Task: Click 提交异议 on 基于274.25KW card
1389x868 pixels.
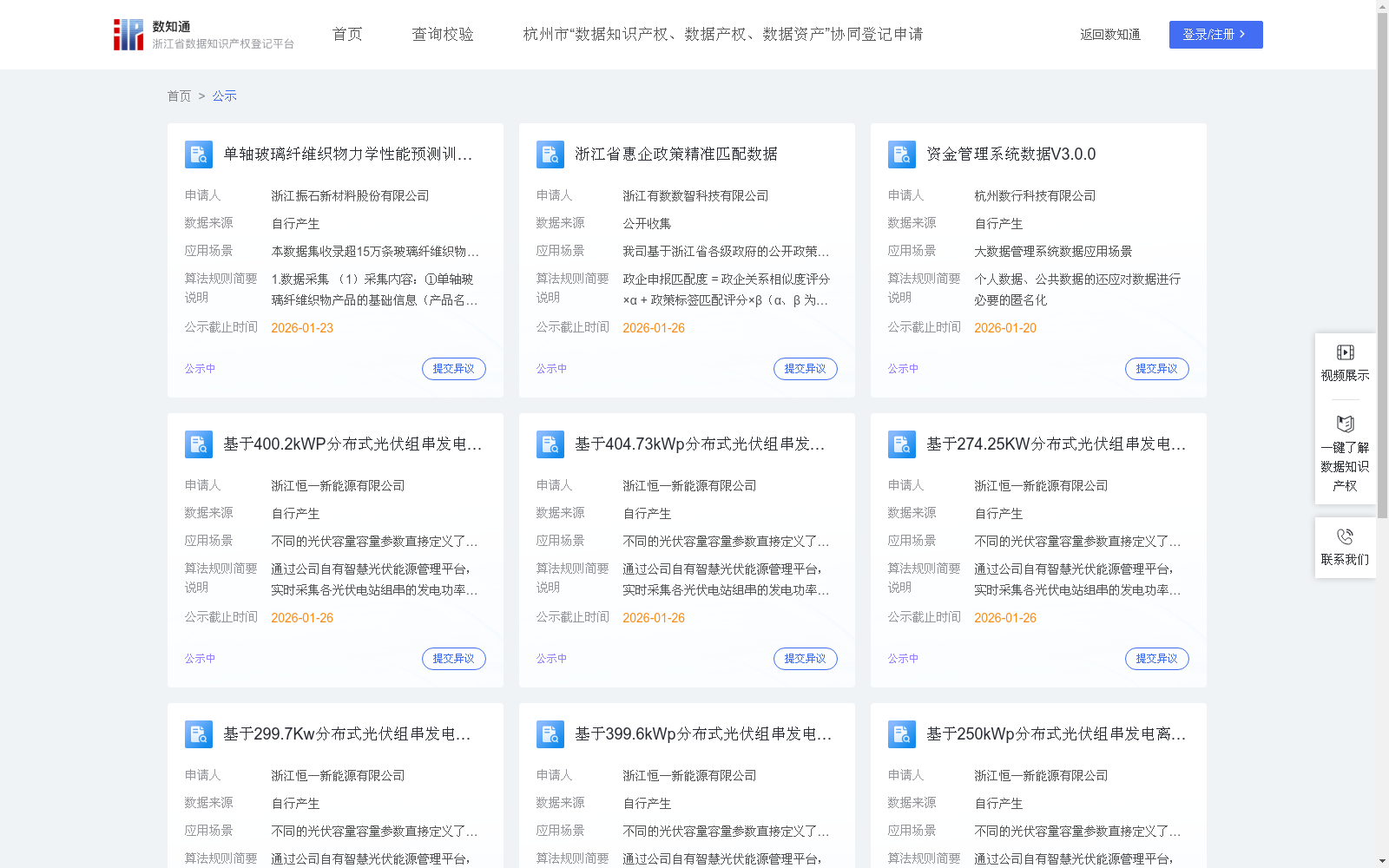Action: click(1157, 659)
